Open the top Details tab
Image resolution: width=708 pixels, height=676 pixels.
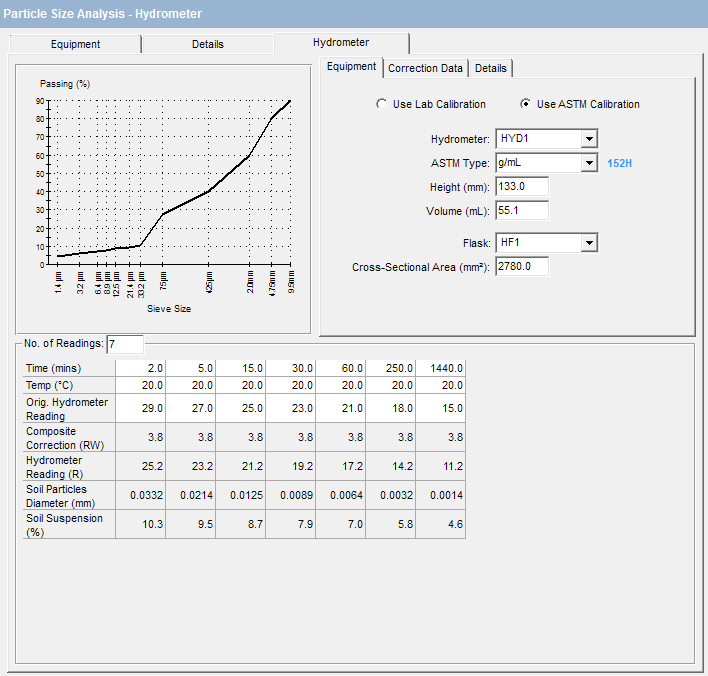point(208,44)
